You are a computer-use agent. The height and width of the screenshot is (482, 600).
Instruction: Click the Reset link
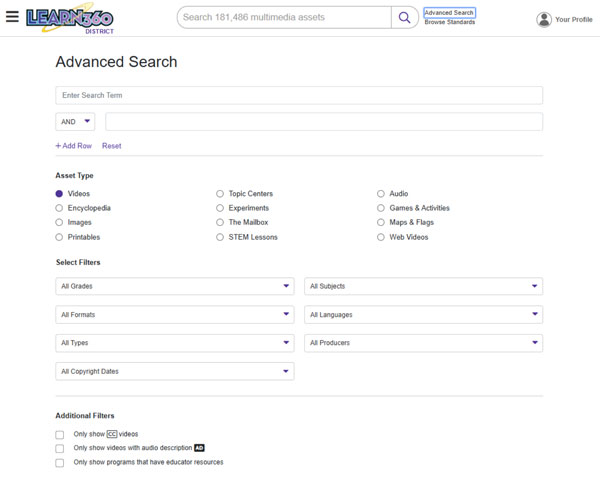click(x=111, y=146)
